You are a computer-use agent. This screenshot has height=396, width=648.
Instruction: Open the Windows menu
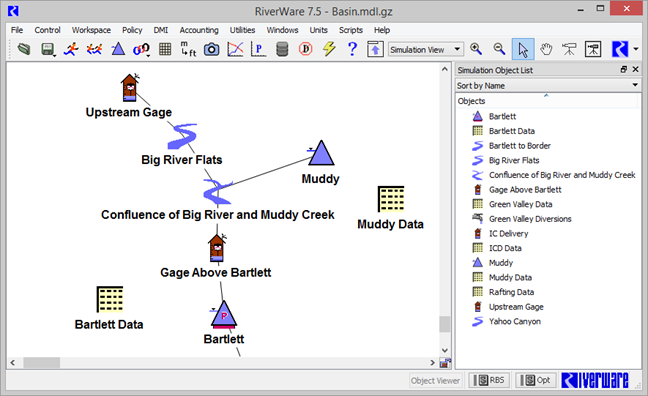[282, 30]
